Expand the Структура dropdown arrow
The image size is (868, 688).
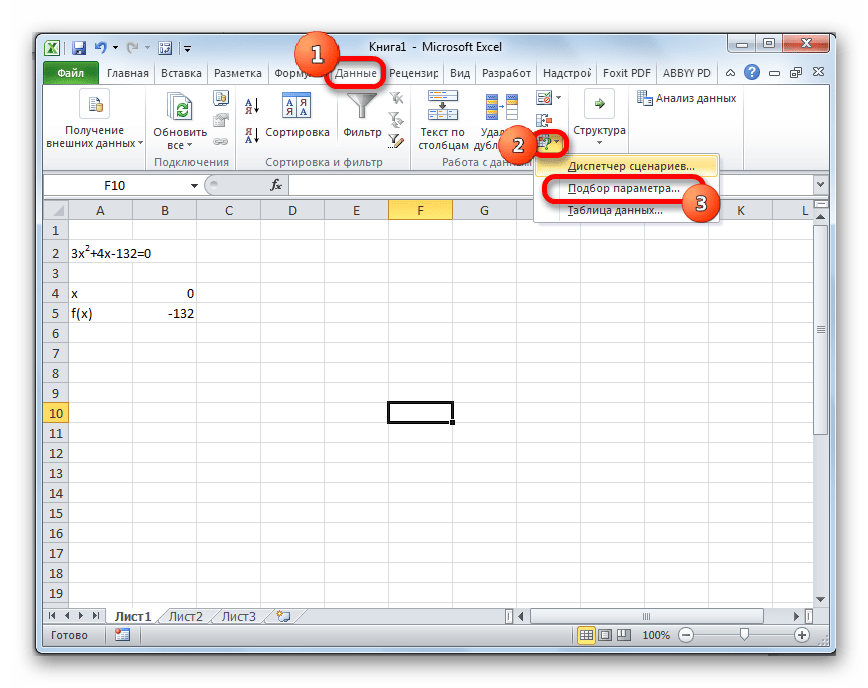[x=599, y=143]
